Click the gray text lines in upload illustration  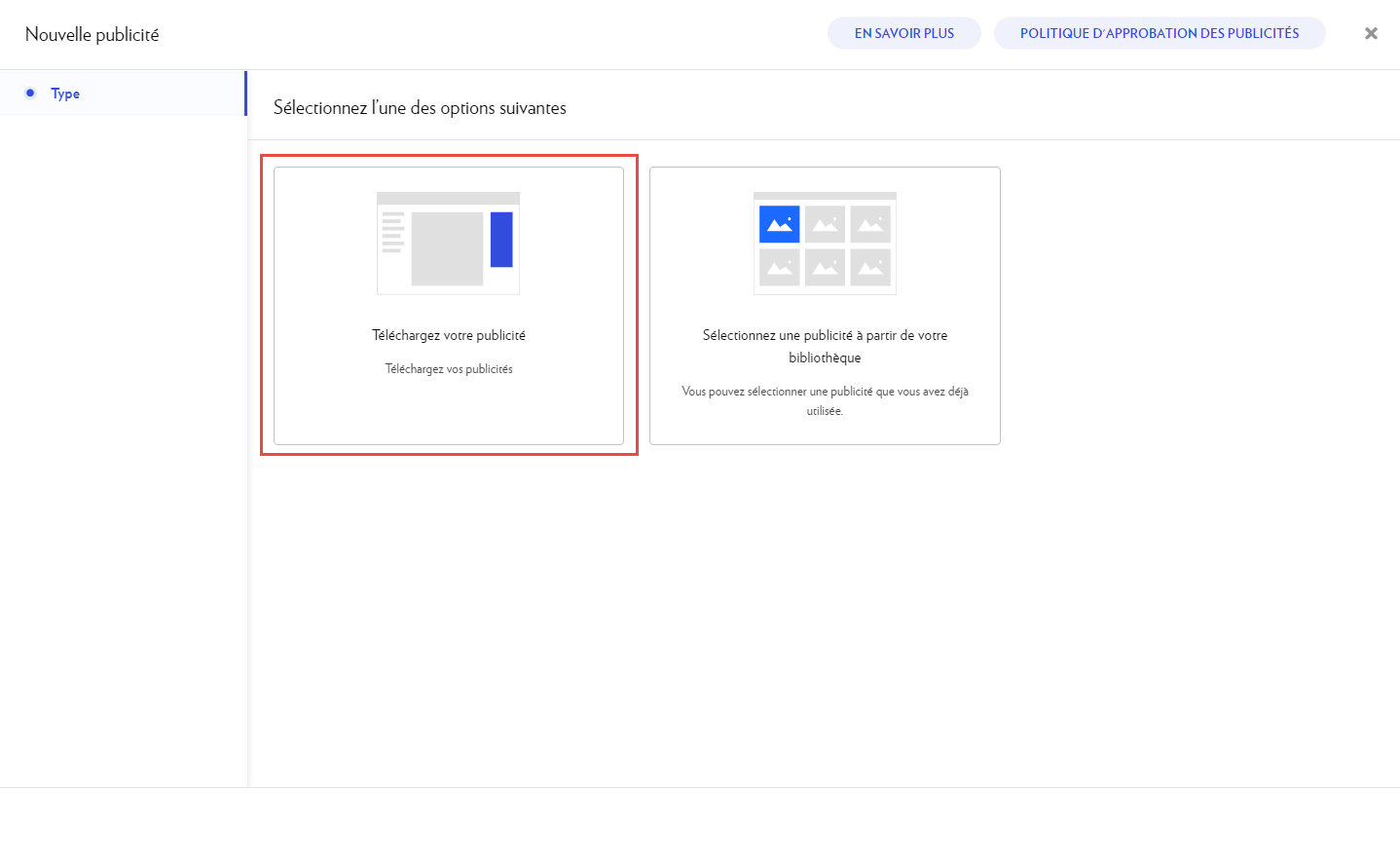pos(392,232)
